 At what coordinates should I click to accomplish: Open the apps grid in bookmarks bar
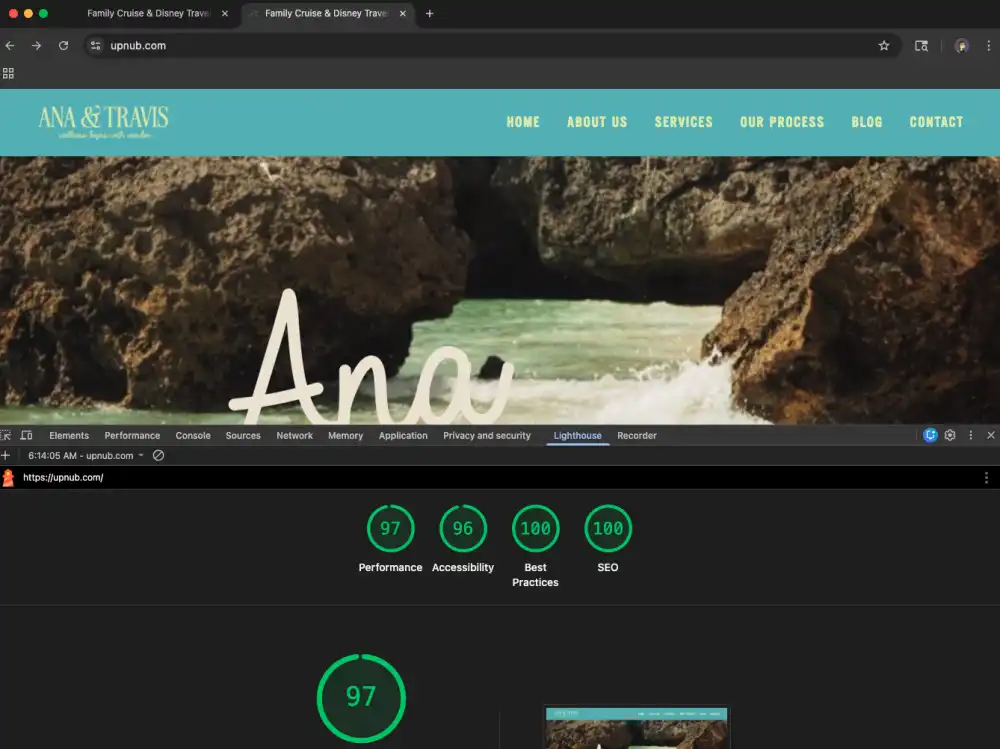[8, 73]
